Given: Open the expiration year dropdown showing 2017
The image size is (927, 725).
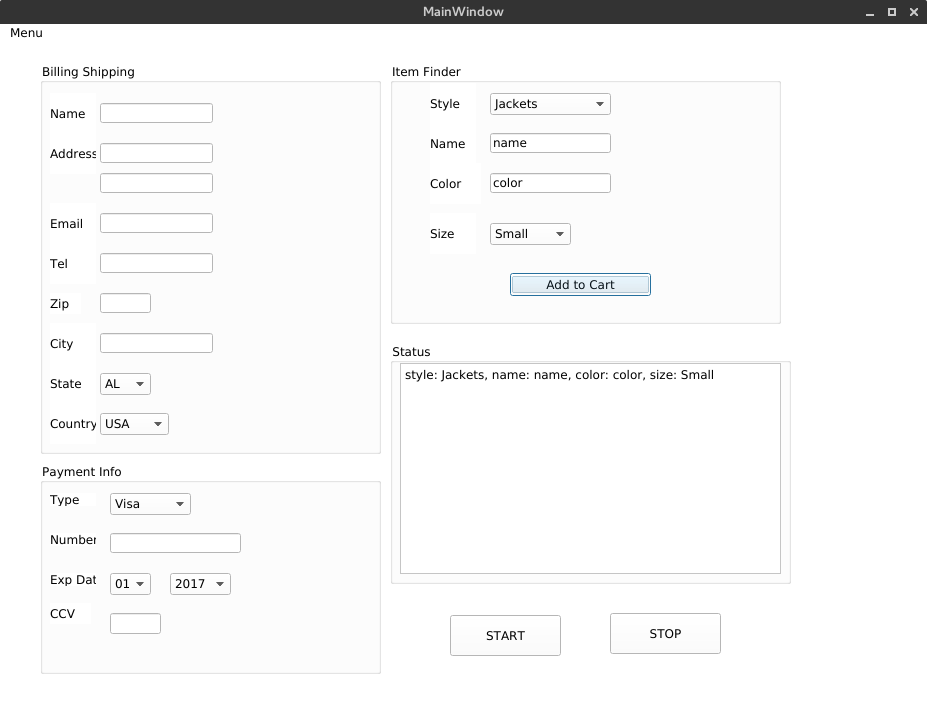Looking at the screenshot, I should [x=200, y=584].
